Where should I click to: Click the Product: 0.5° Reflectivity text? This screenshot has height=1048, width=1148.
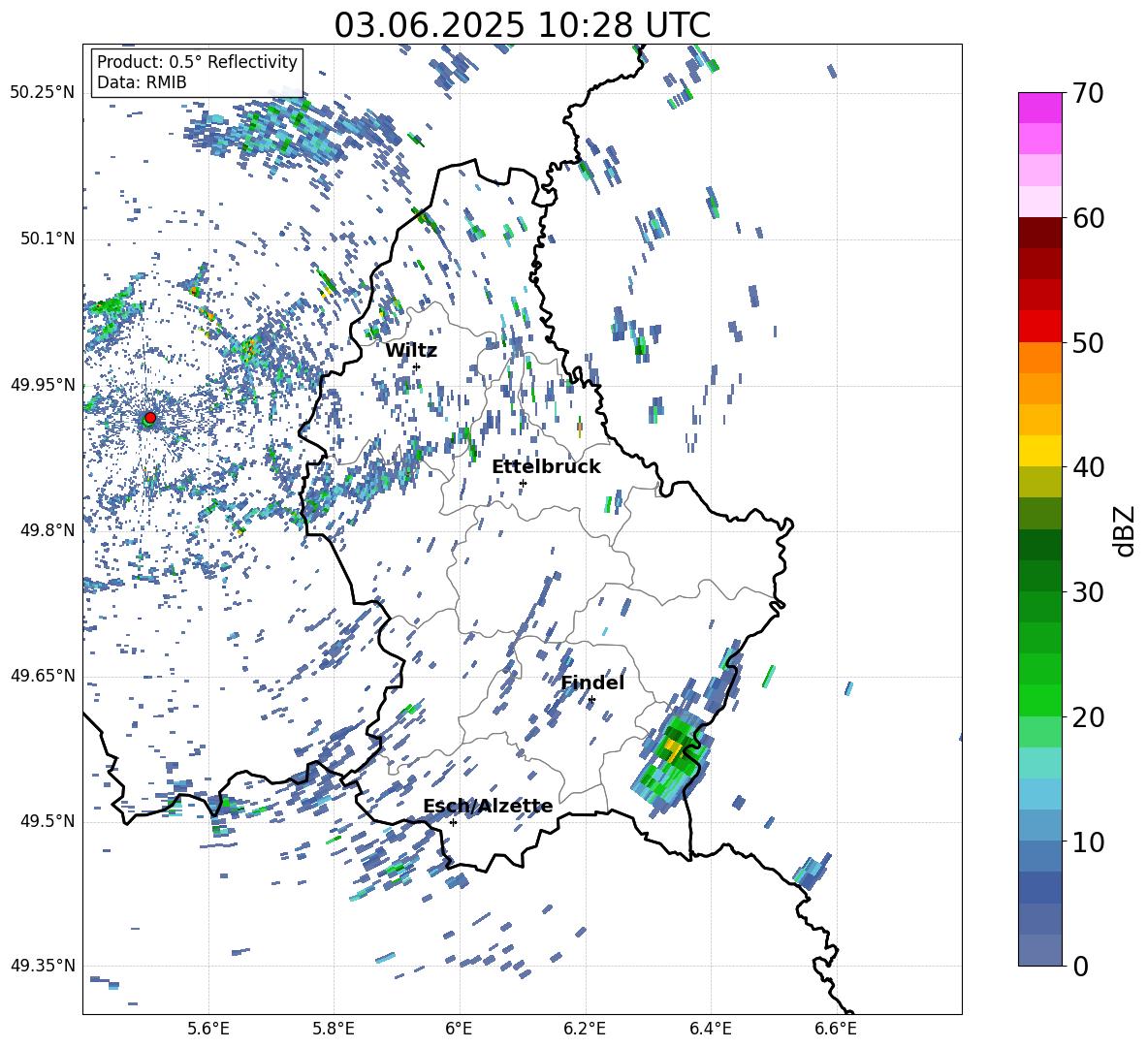[197, 62]
